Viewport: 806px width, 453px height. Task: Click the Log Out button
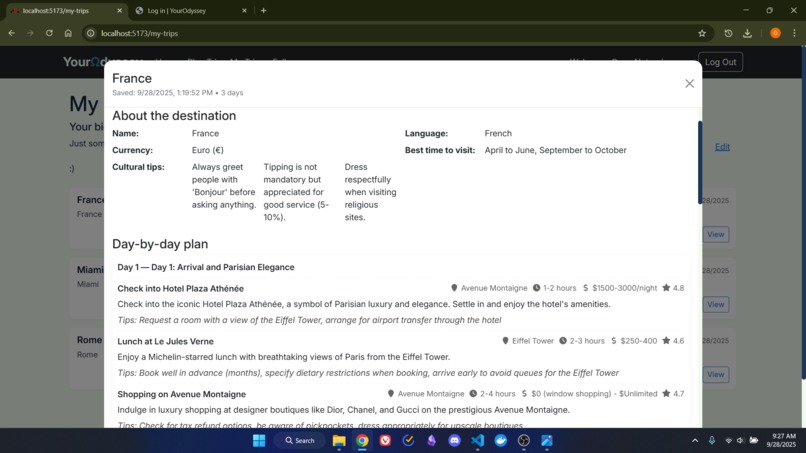click(x=720, y=62)
